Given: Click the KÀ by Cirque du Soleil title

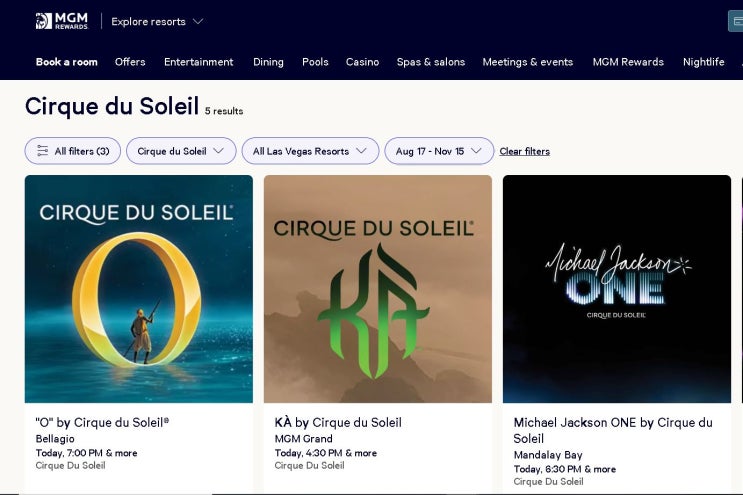Looking at the screenshot, I should (x=338, y=423).
